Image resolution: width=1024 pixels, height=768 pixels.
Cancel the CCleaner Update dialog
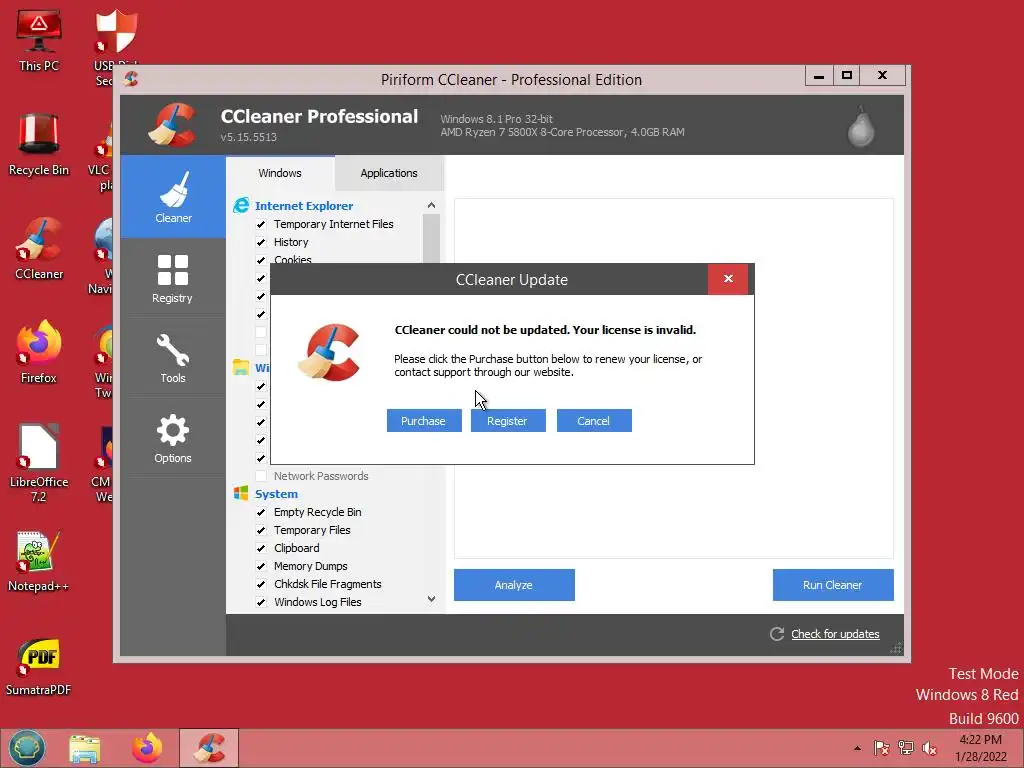(594, 421)
